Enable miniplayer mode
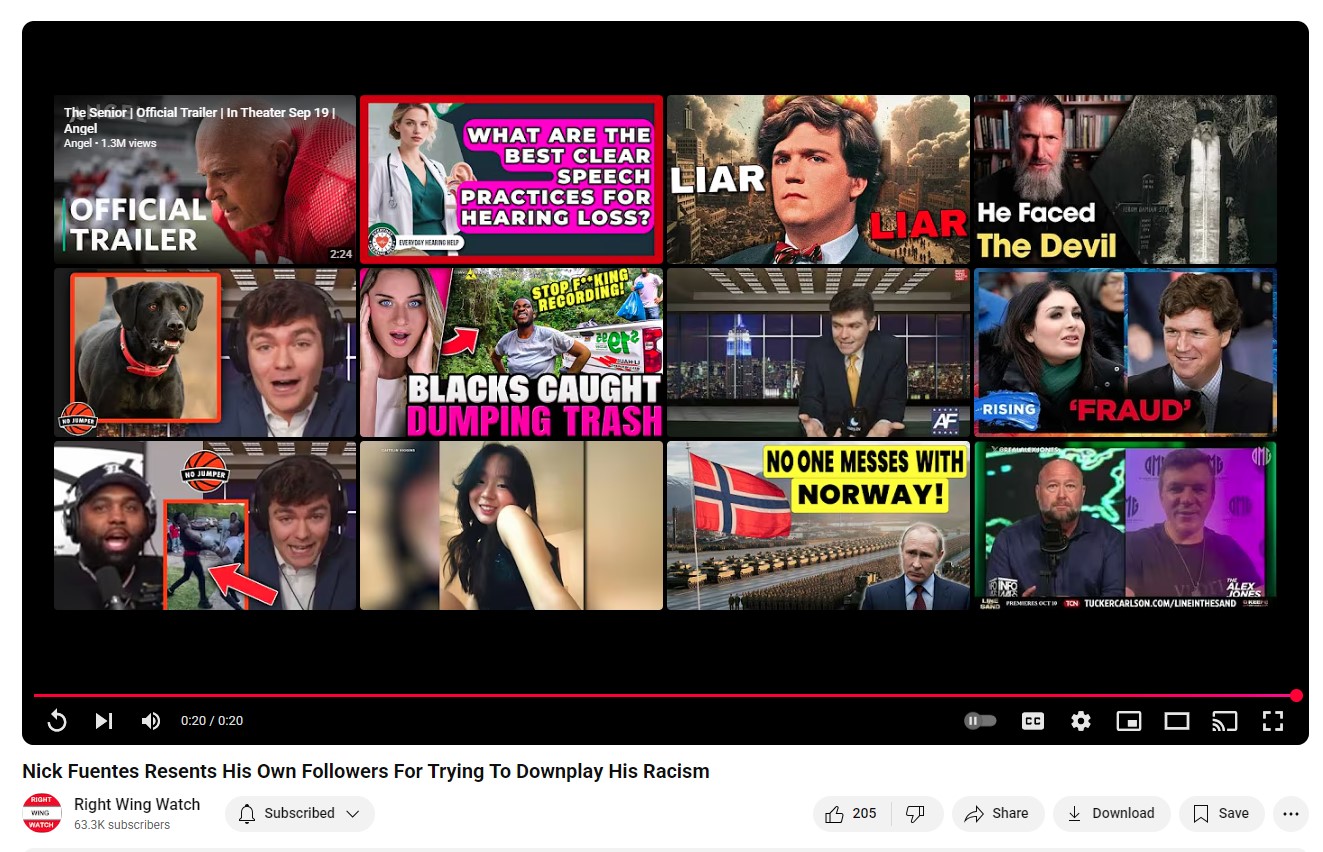The height and width of the screenshot is (852, 1323). (x=1129, y=721)
